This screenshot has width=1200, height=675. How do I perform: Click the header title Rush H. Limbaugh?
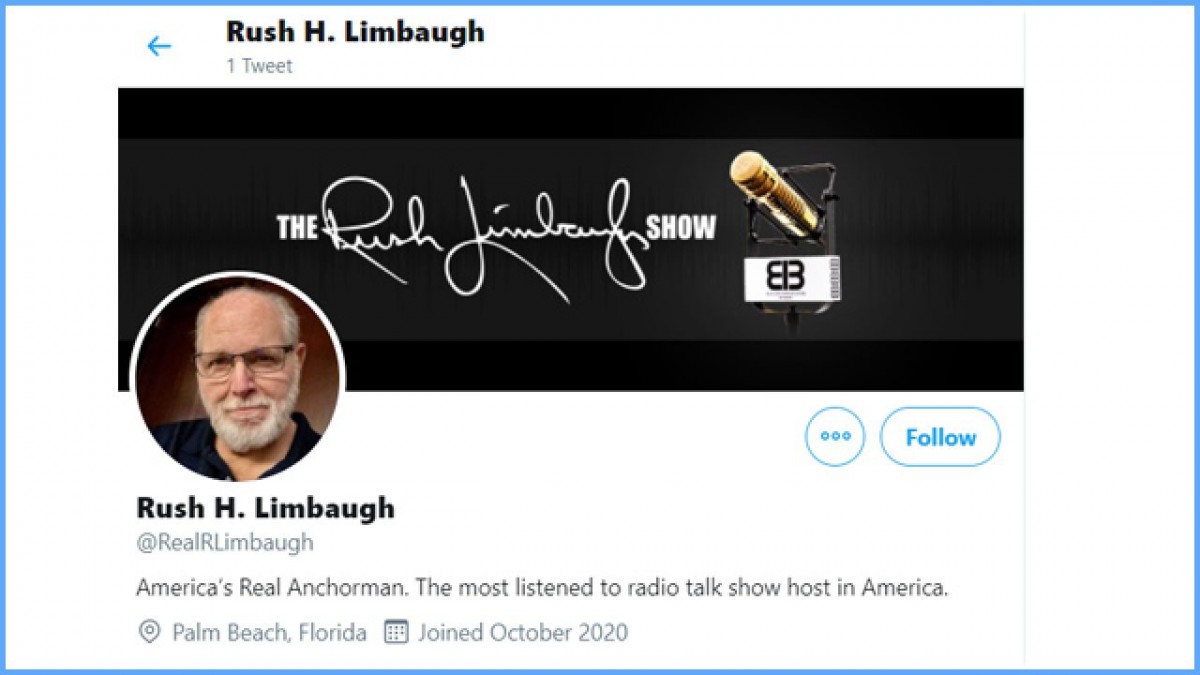tap(355, 32)
